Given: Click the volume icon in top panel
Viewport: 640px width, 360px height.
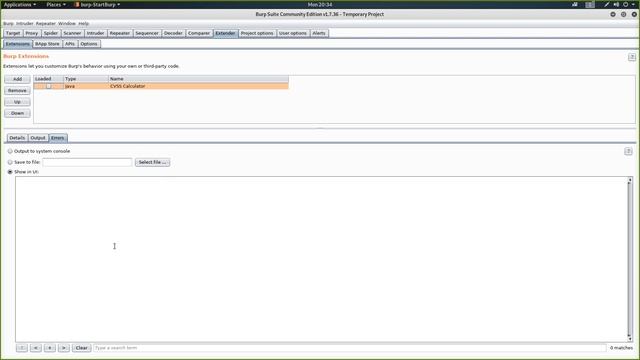Looking at the screenshot, I should pyautogui.click(x=616, y=4).
